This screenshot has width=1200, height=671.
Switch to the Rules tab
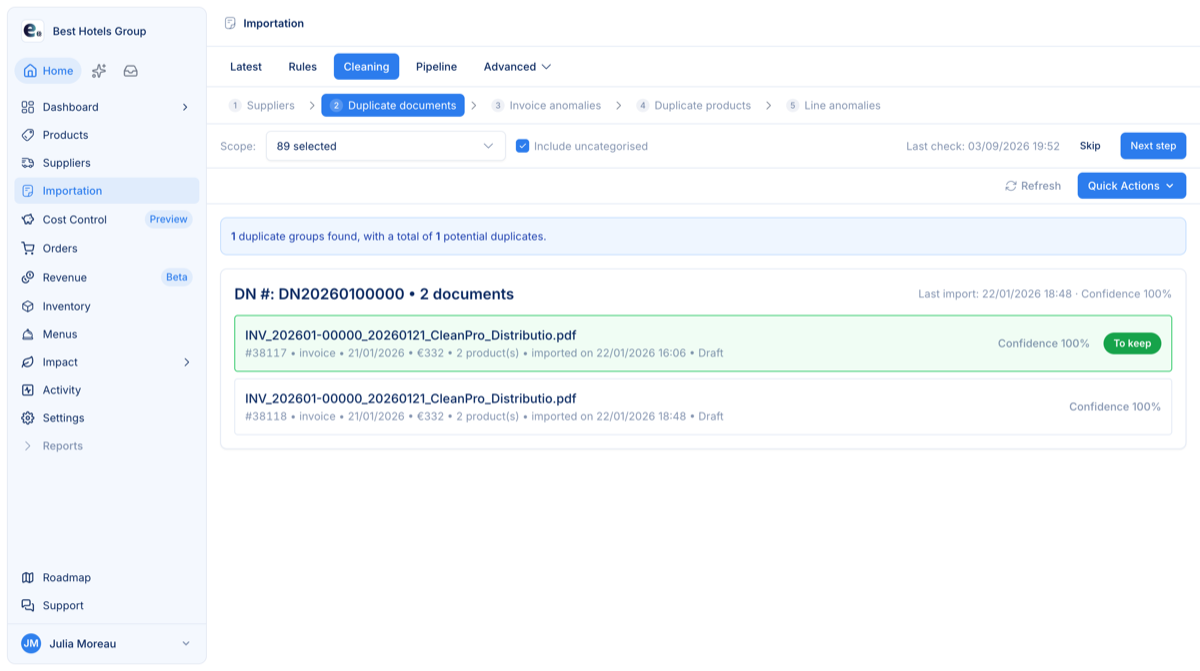(x=302, y=67)
